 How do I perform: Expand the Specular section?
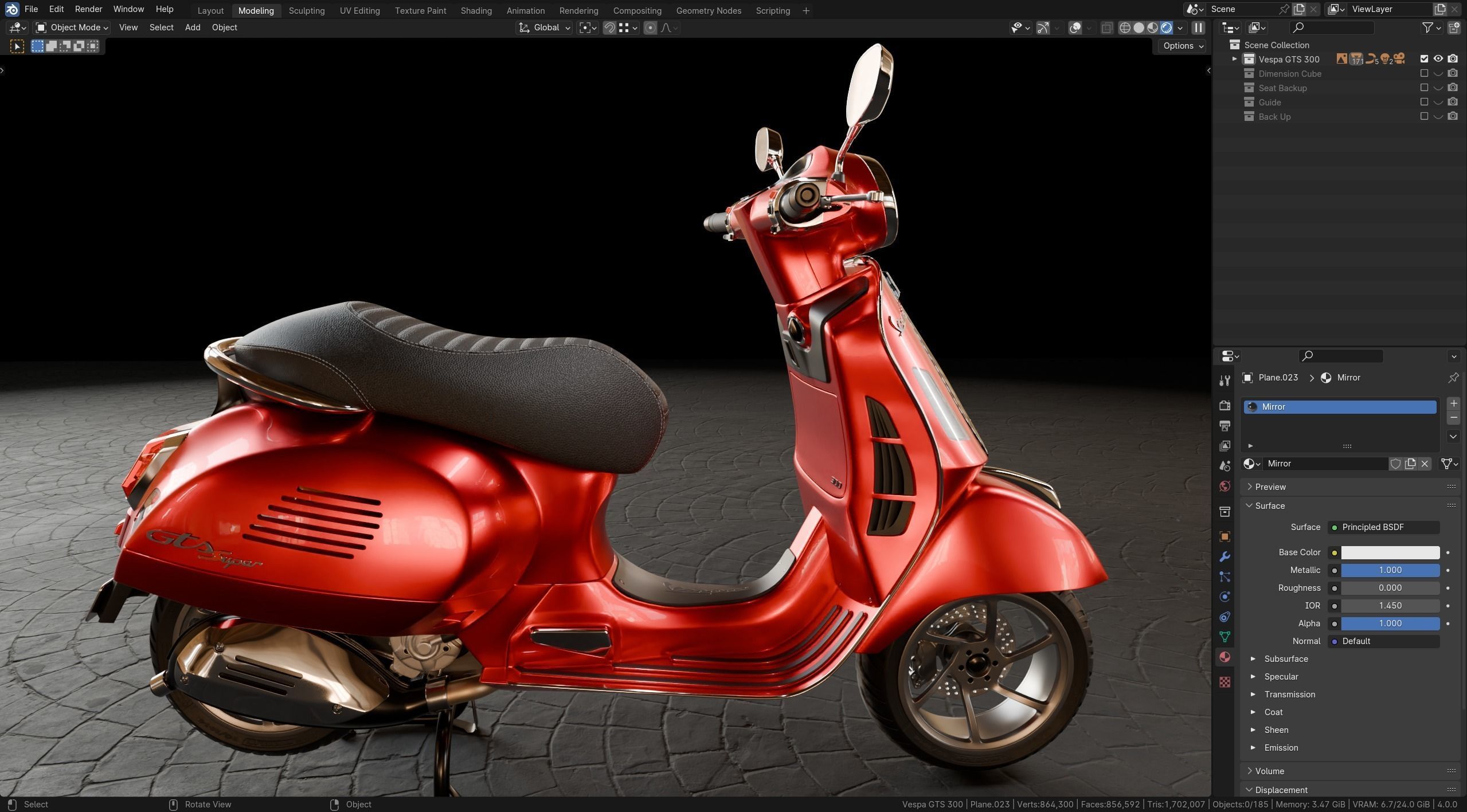[x=1281, y=677]
